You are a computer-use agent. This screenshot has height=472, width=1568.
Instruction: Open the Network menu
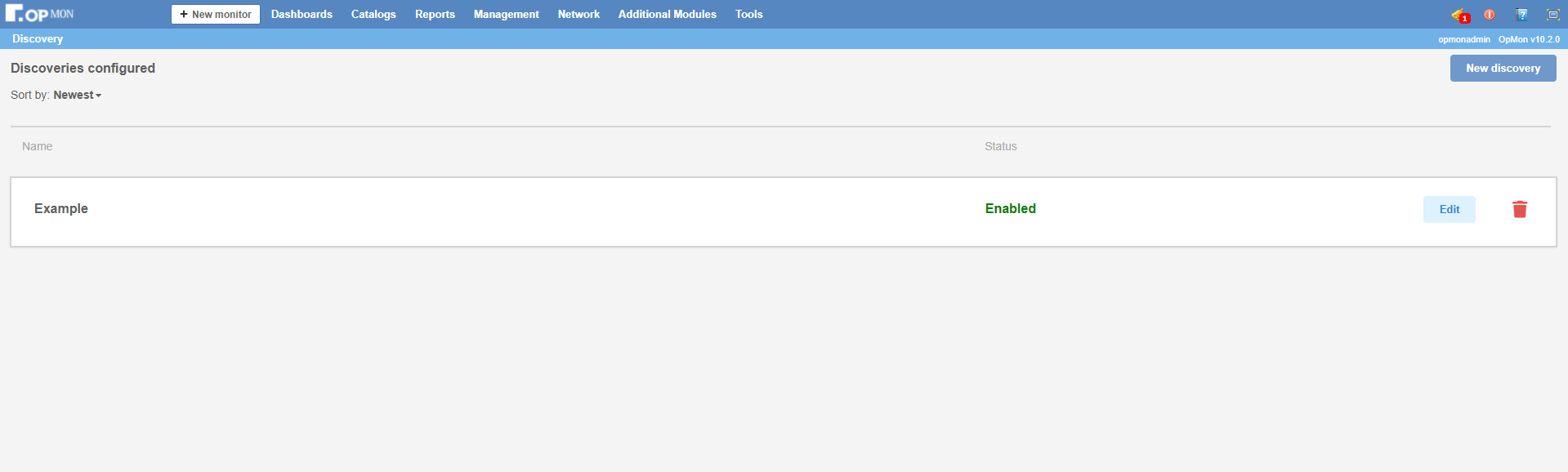(579, 15)
